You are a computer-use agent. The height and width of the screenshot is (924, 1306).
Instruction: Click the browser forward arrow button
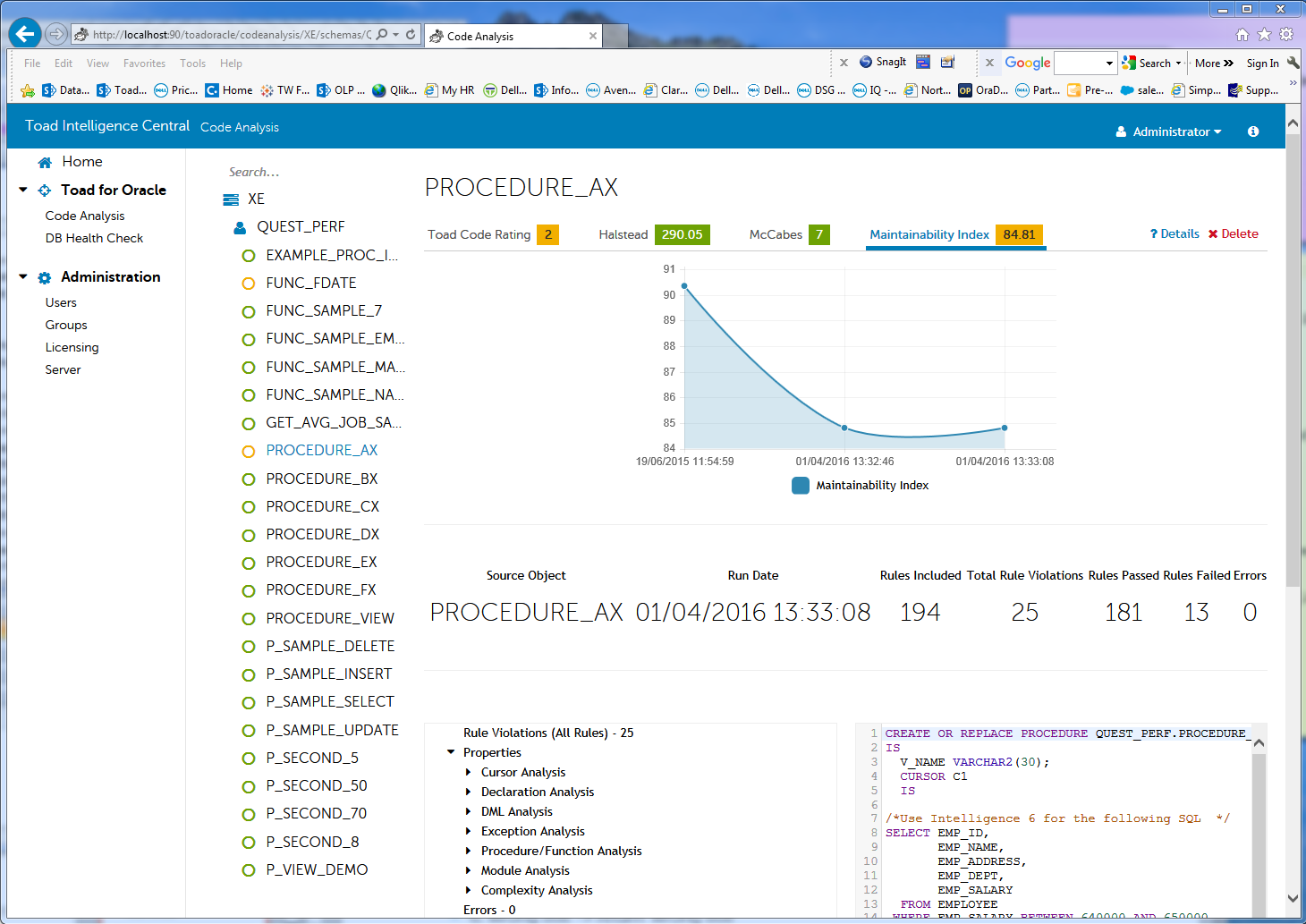click(56, 34)
